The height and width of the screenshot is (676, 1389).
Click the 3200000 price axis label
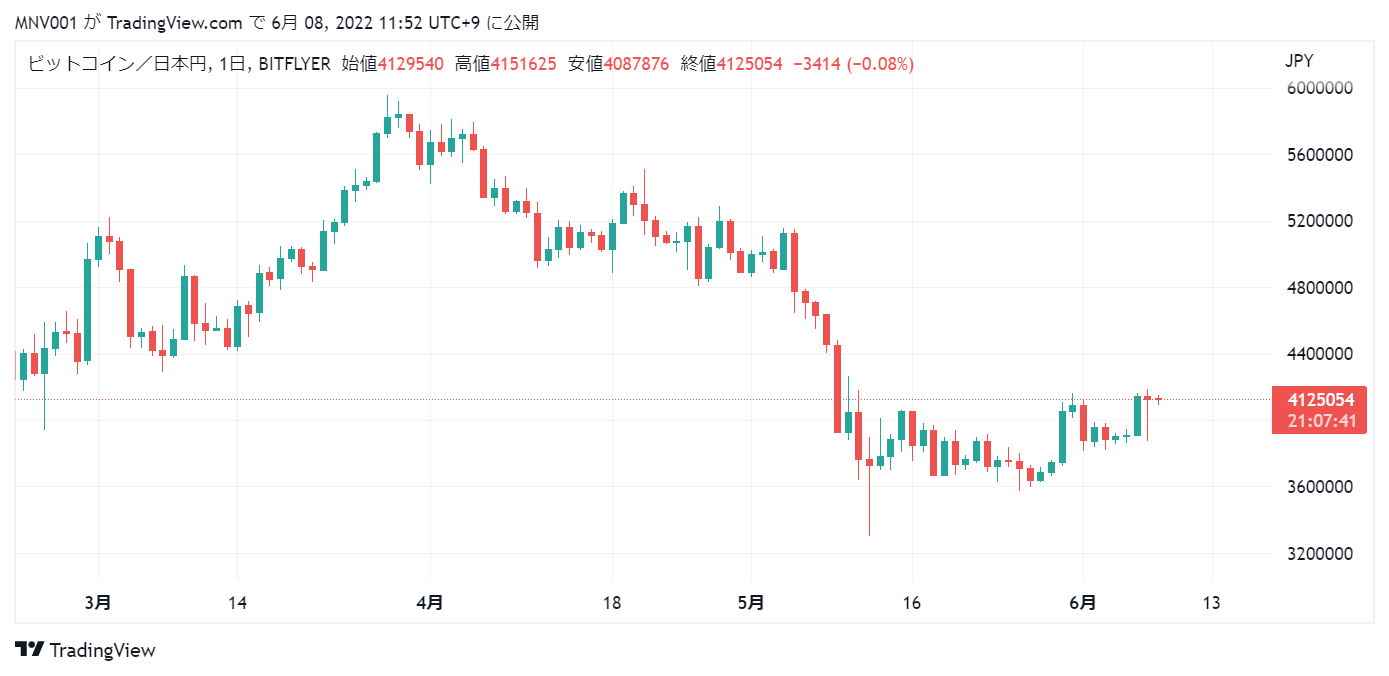pos(1319,553)
